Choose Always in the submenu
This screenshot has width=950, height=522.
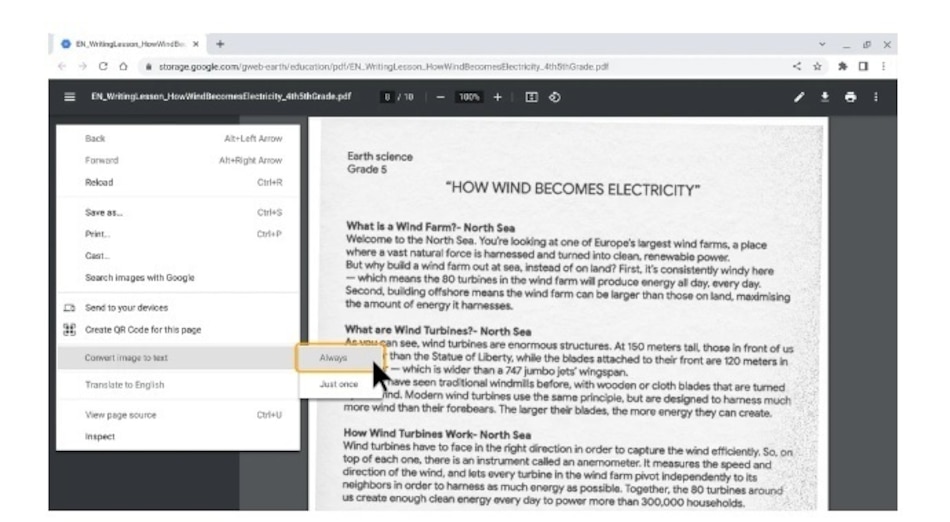pyautogui.click(x=339, y=358)
